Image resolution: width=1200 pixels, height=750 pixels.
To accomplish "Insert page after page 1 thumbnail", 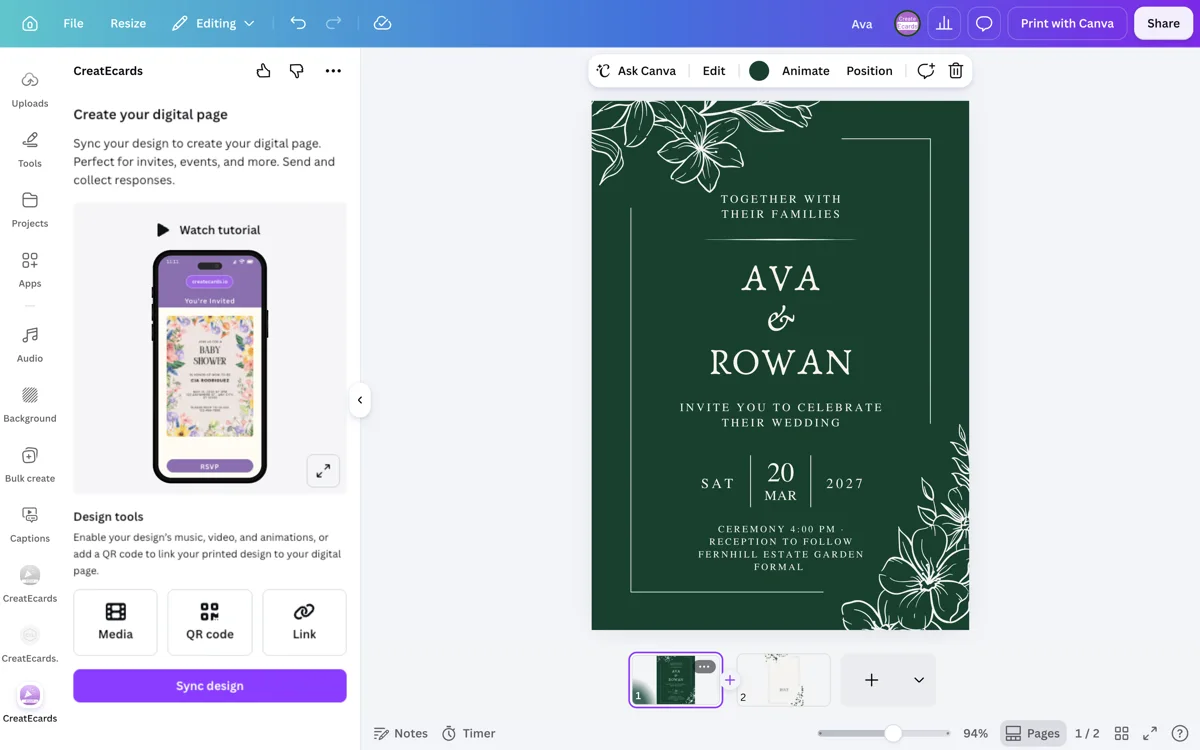I will 730,680.
